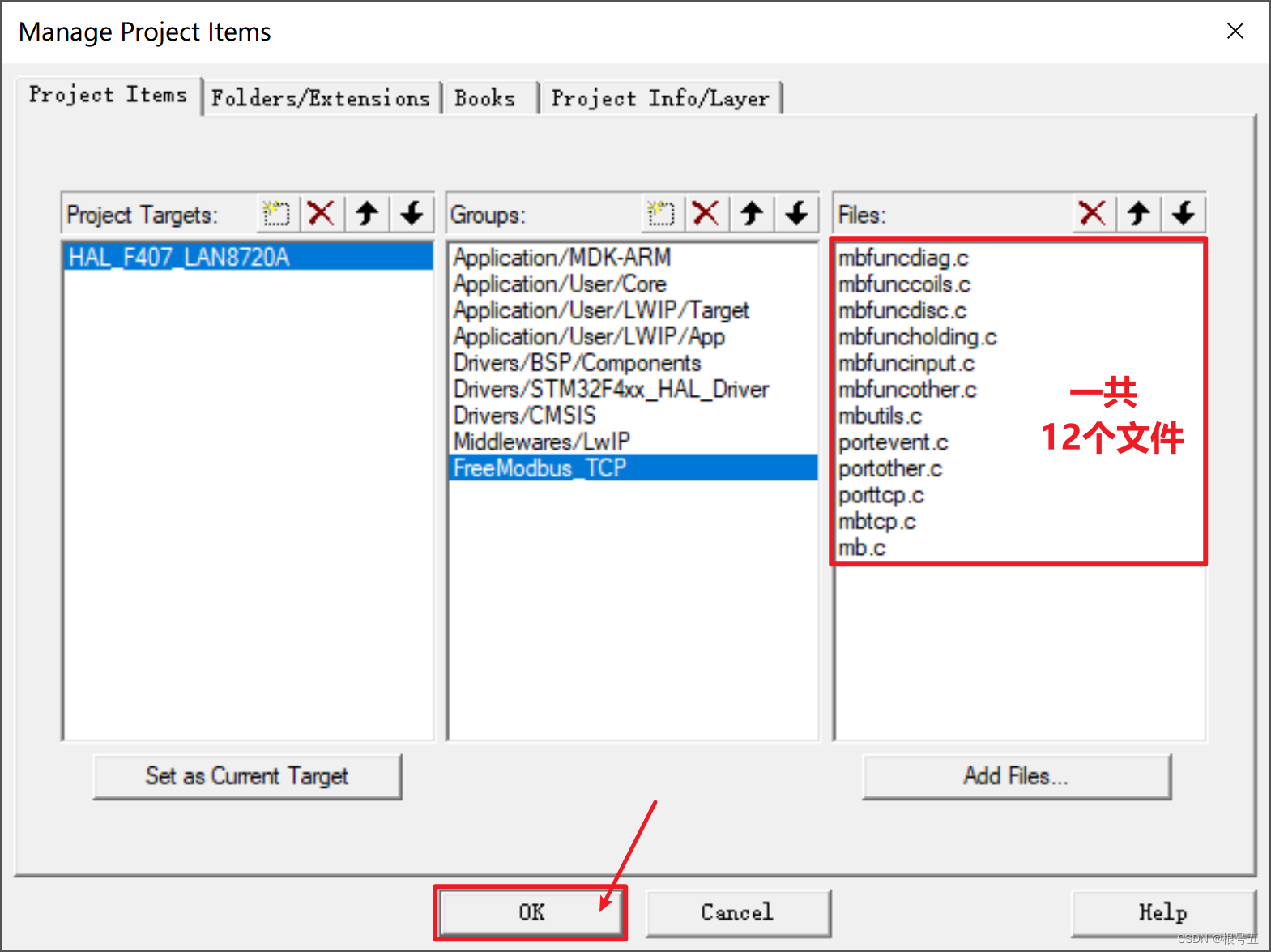Select the Middlewares/LwIP group
1271x952 pixels.
[633, 442]
